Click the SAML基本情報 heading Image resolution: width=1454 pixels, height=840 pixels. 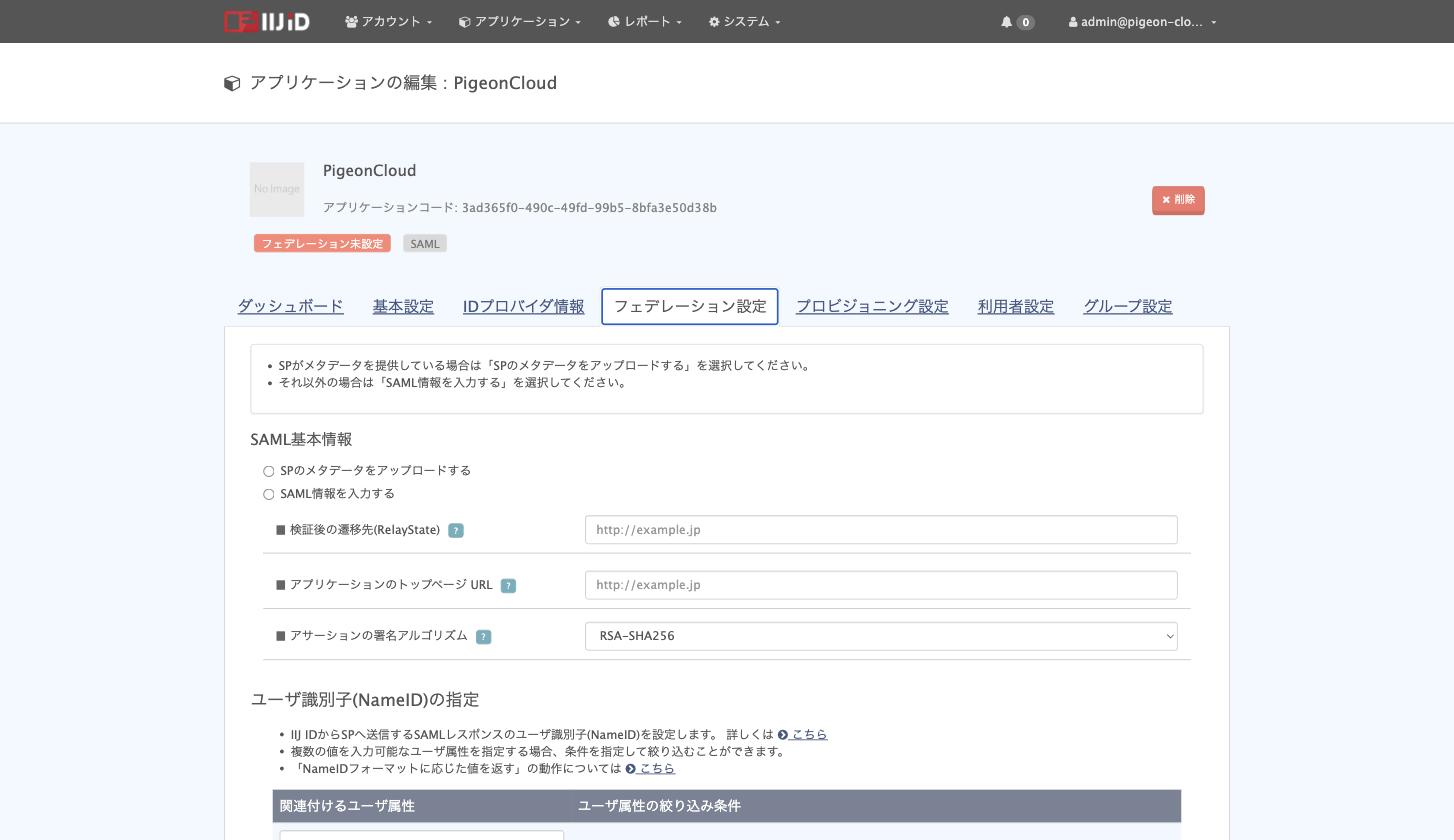[x=301, y=440]
